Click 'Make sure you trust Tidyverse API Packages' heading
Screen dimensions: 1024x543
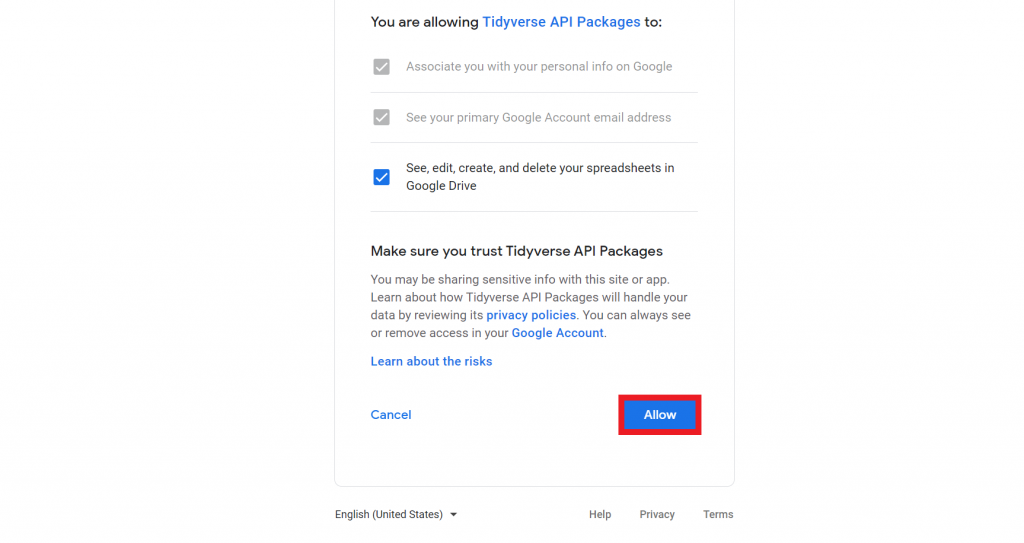517,251
